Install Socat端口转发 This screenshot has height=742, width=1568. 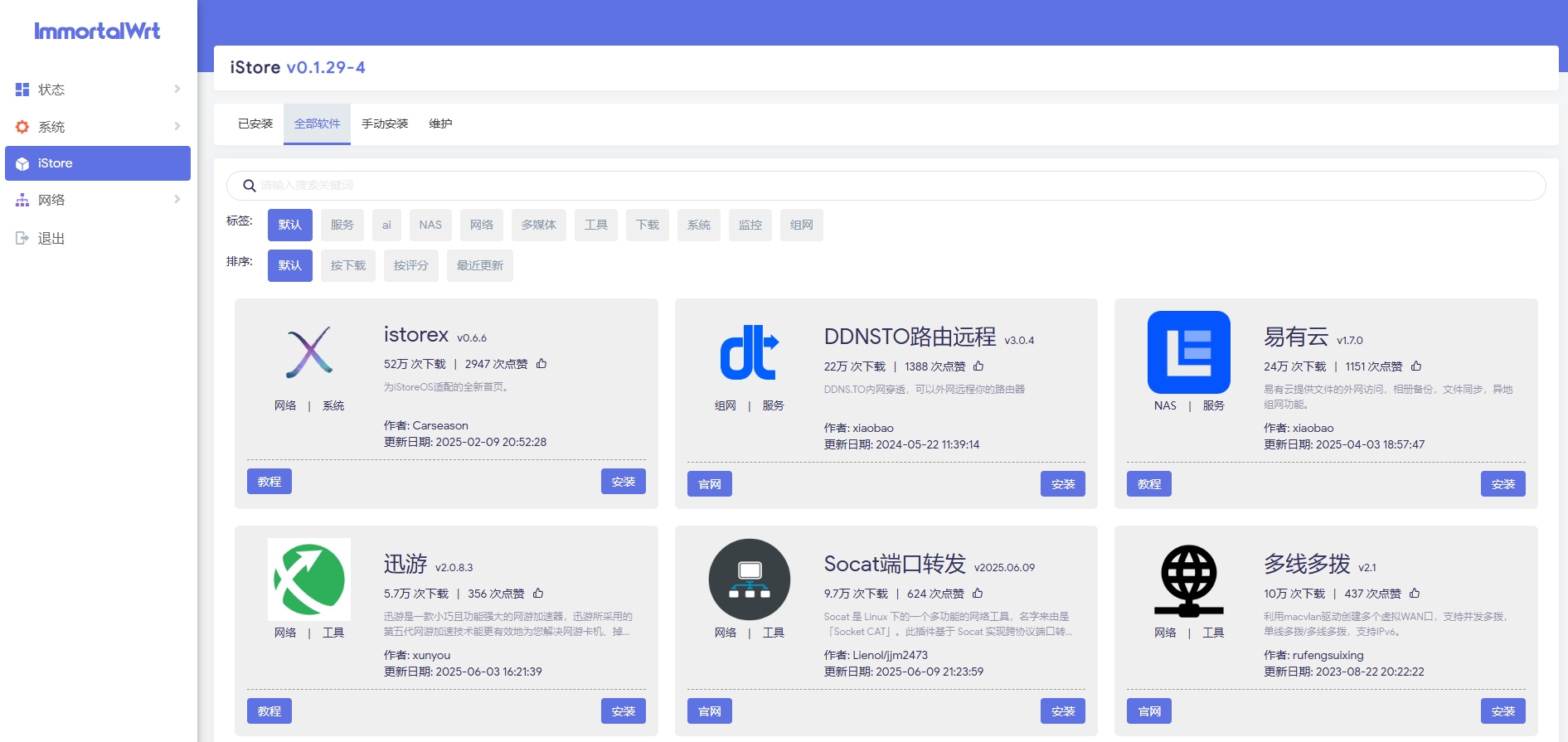(x=1063, y=711)
